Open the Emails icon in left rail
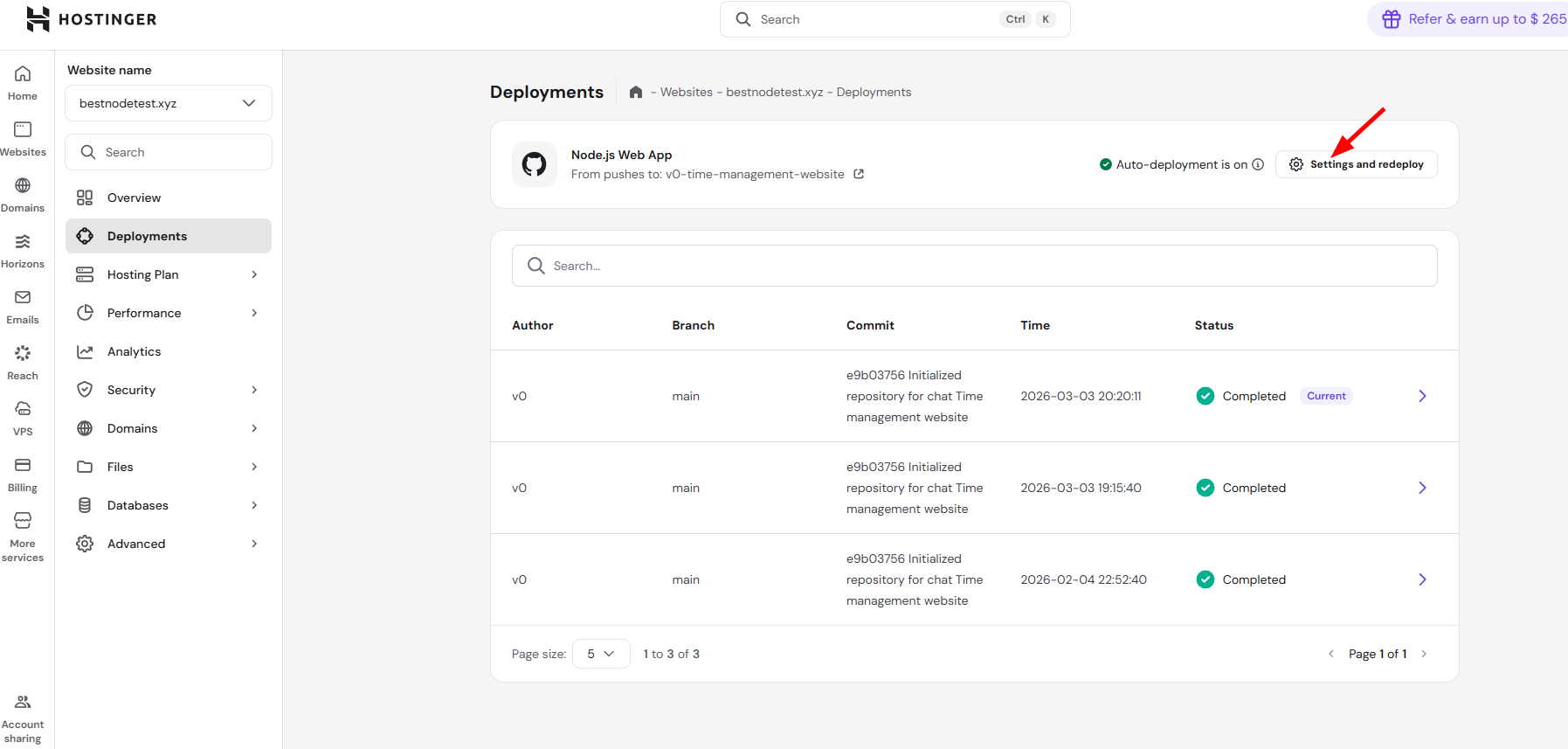This screenshot has width=1568, height=749. coord(23,298)
